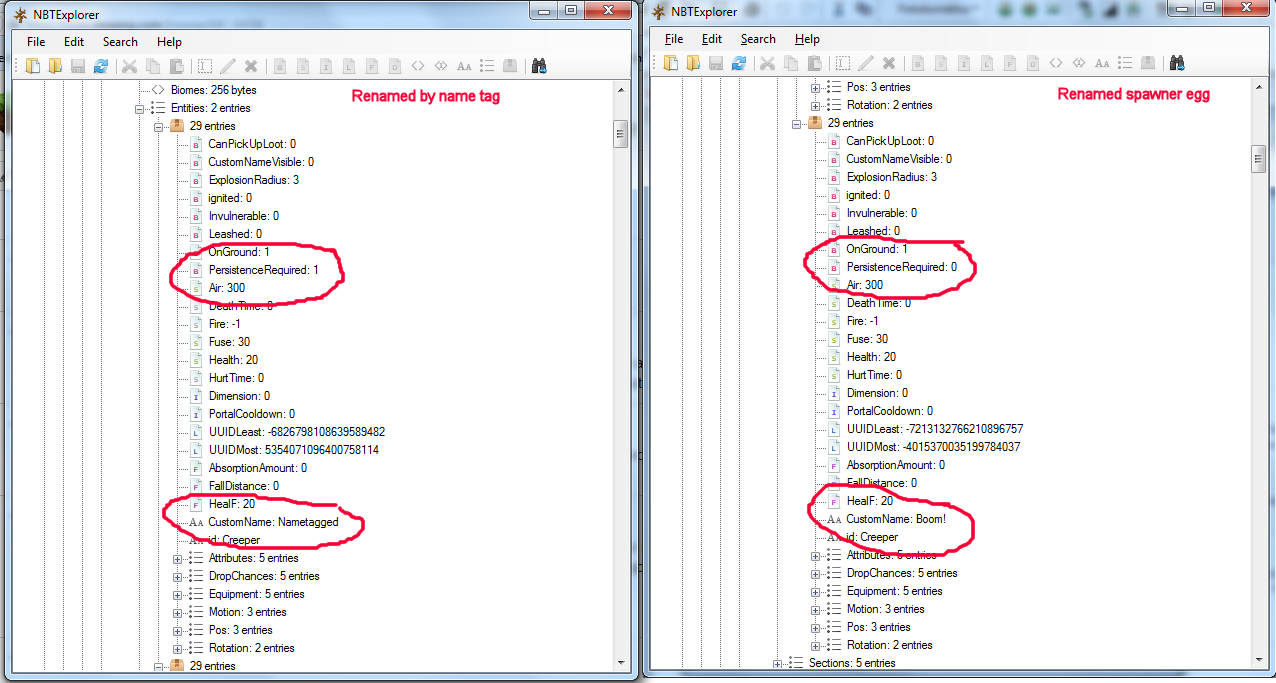1276x683 pixels.
Task: Click Rename tag icon in left window toolbar
Action: pos(204,66)
